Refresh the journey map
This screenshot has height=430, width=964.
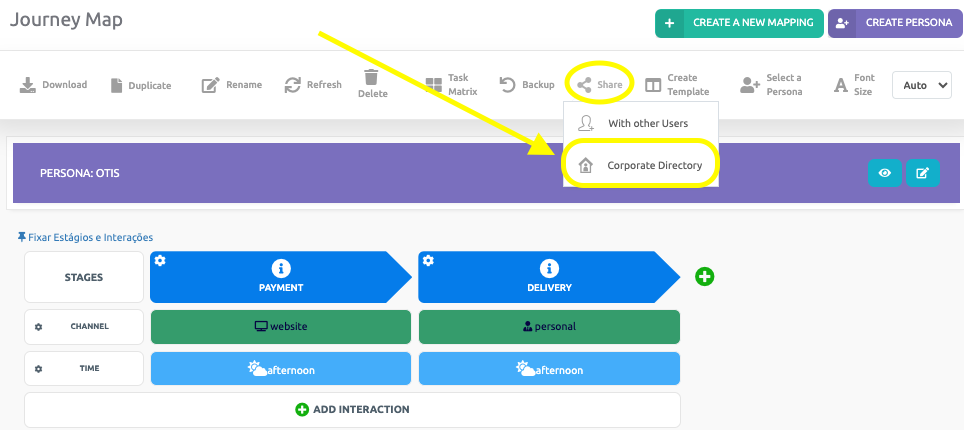(293, 85)
